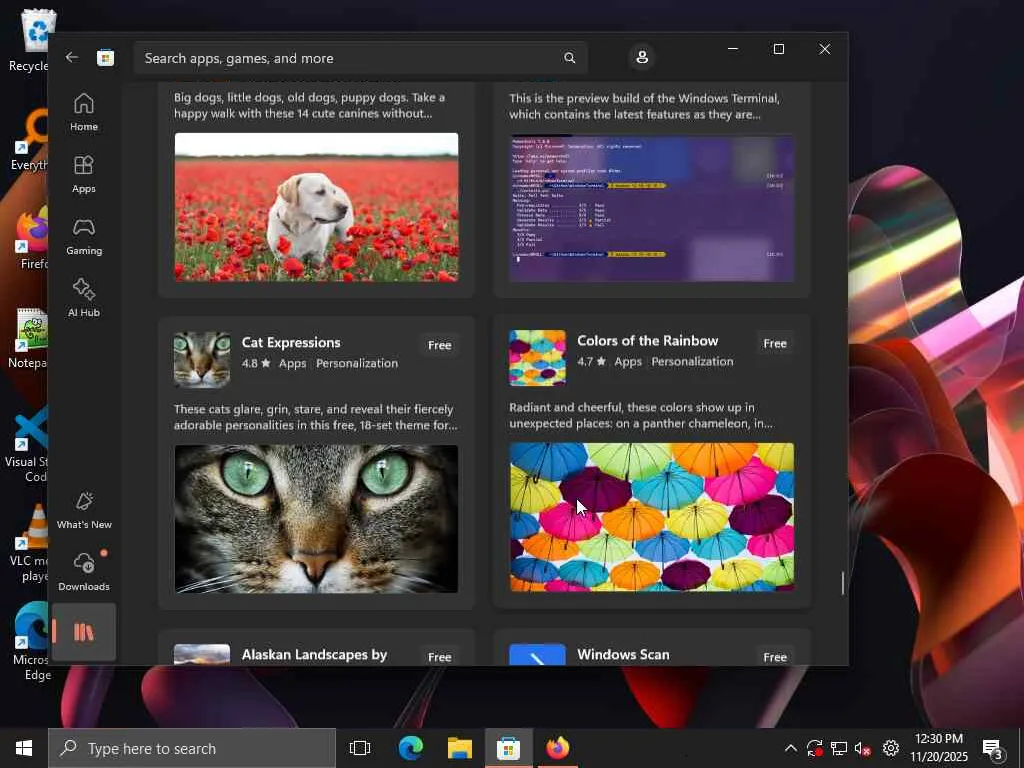Click the Microsoft Store logo icon
This screenshot has width=1024, height=768.
pyautogui.click(x=105, y=57)
